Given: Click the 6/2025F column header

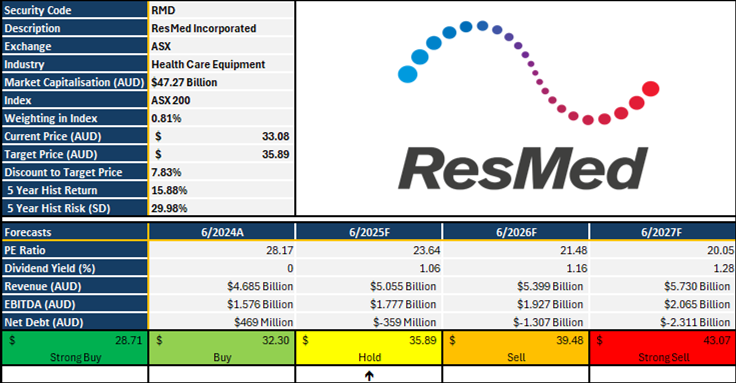Looking at the screenshot, I should click(369, 232).
